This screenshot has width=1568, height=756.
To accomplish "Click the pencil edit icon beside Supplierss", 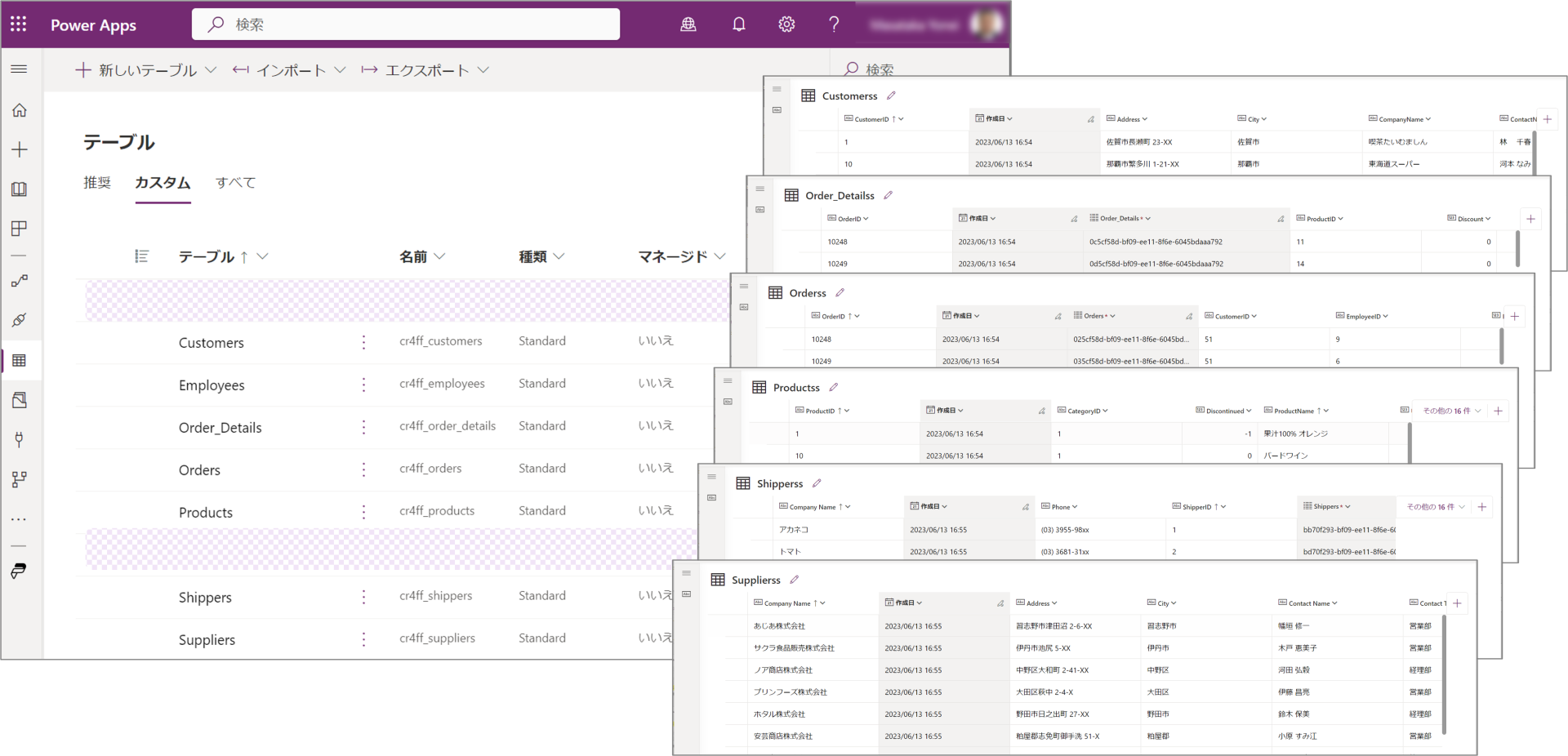I will pyautogui.click(x=794, y=580).
